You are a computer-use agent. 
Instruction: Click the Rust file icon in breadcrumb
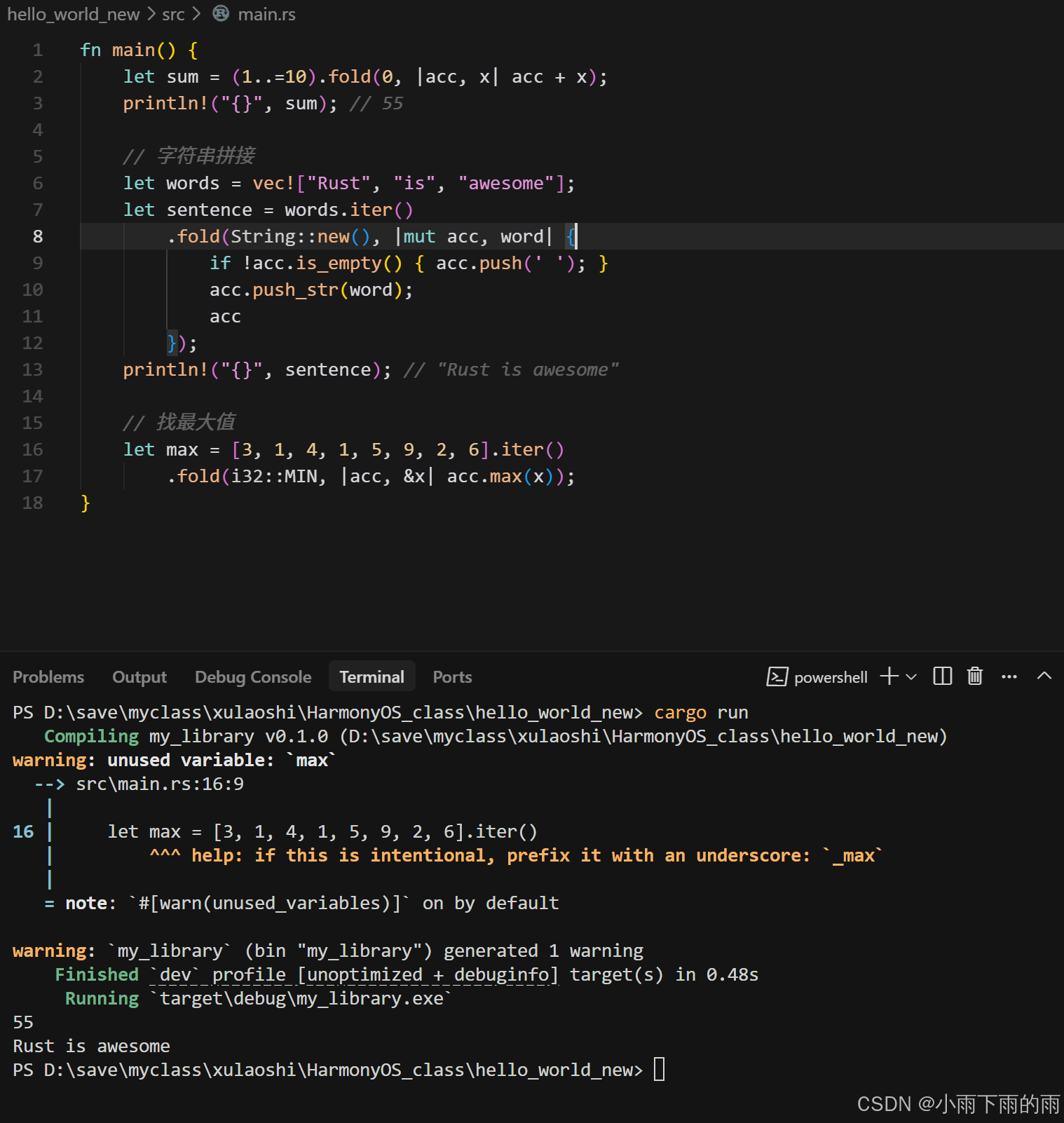coord(221,13)
